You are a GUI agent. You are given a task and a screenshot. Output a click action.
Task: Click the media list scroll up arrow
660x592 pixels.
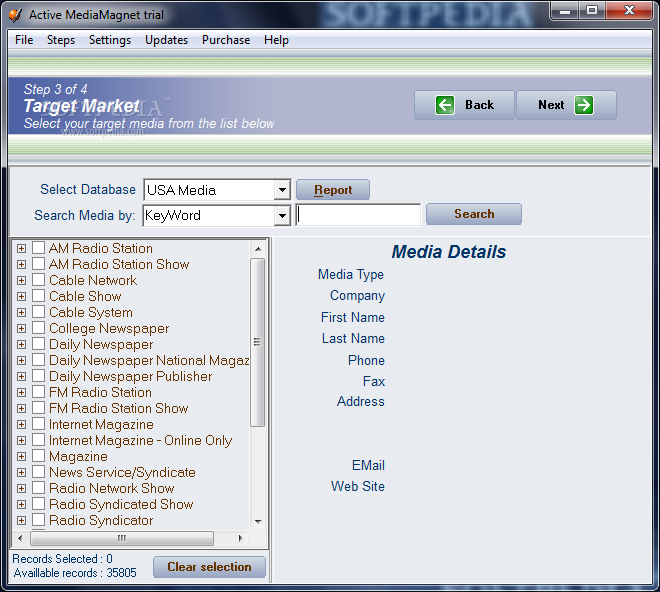click(258, 249)
